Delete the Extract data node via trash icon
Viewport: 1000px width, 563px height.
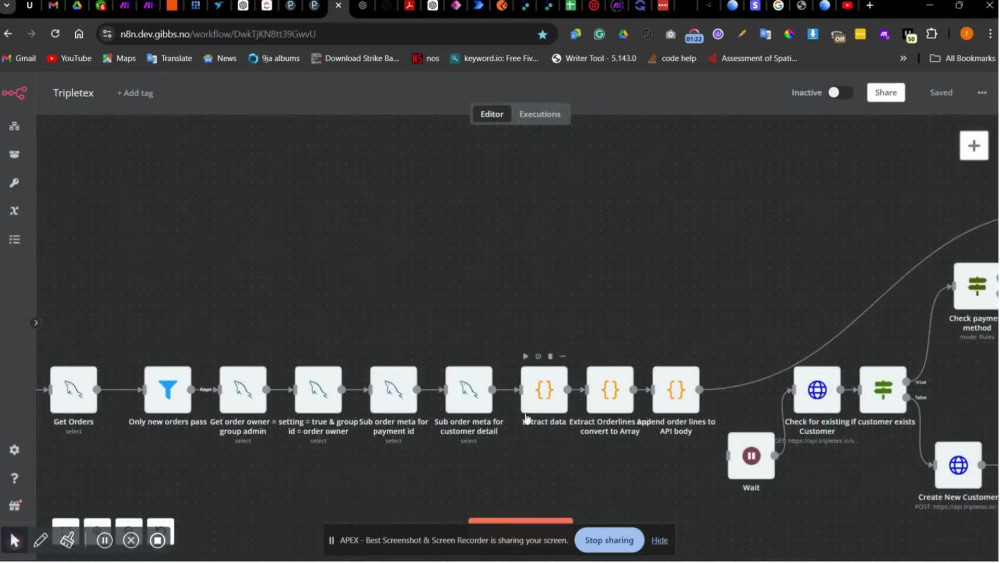(550, 356)
